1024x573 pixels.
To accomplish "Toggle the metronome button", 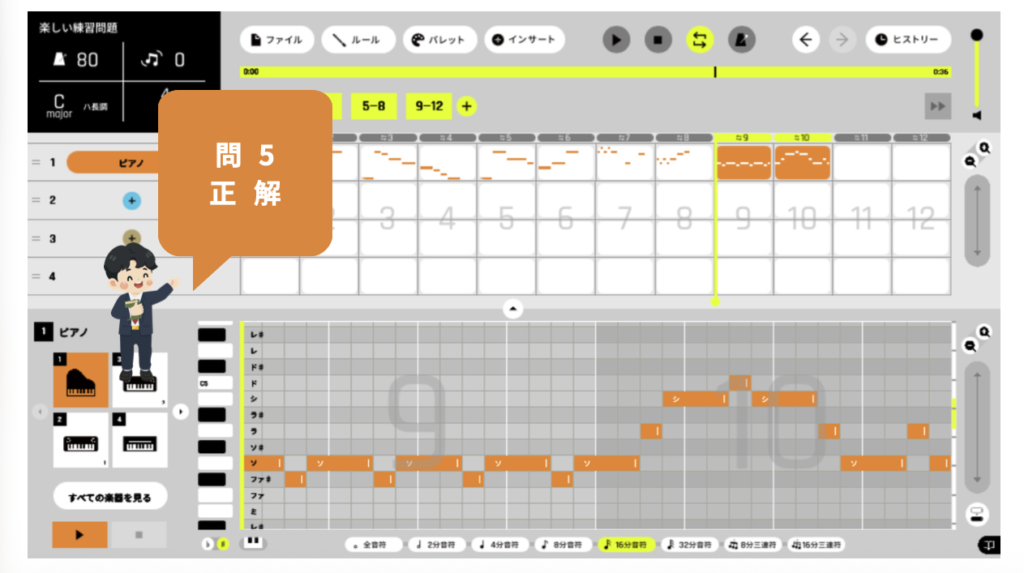I will point(741,40).
